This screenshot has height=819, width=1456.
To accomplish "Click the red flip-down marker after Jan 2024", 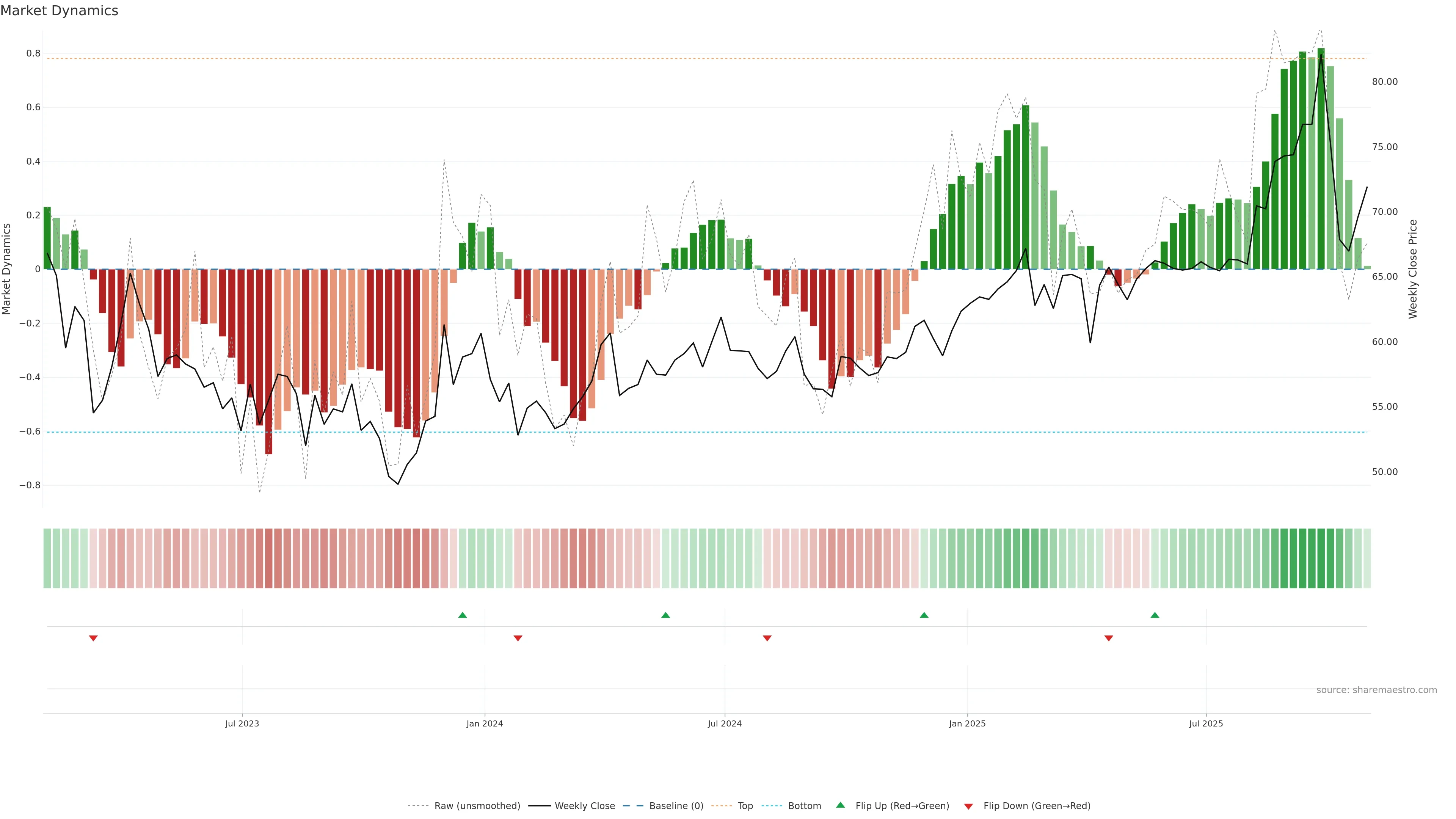I will (x=518, y=638).
